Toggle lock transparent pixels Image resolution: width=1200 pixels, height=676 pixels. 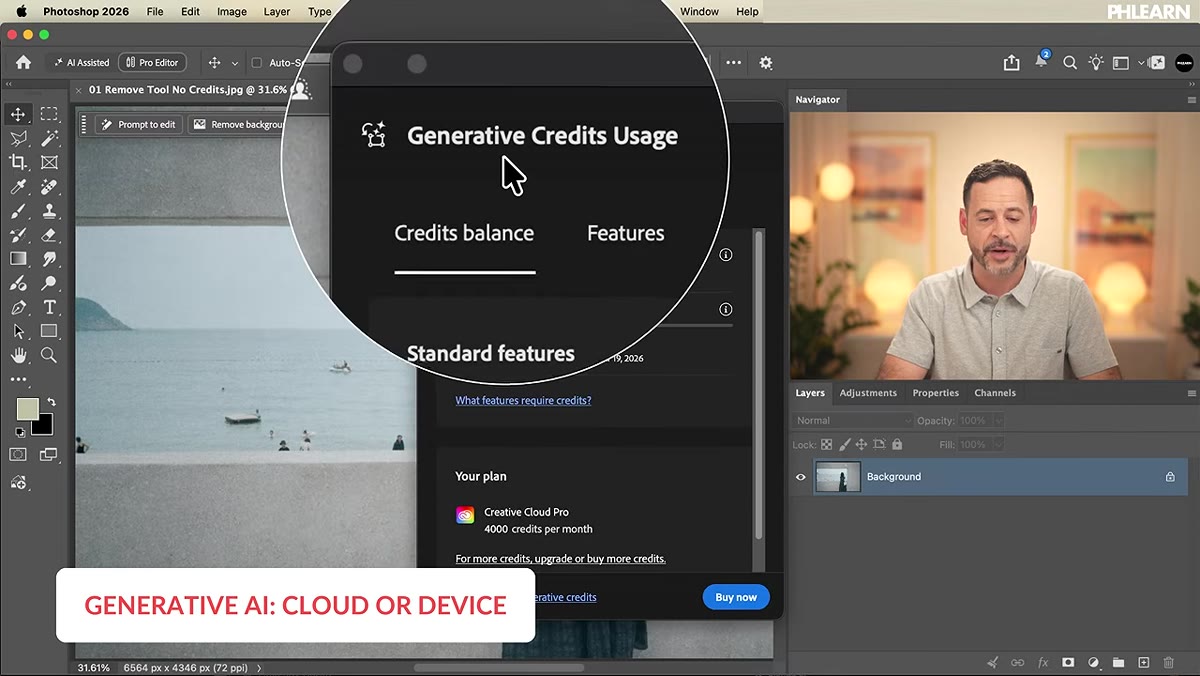pos(827,444)
